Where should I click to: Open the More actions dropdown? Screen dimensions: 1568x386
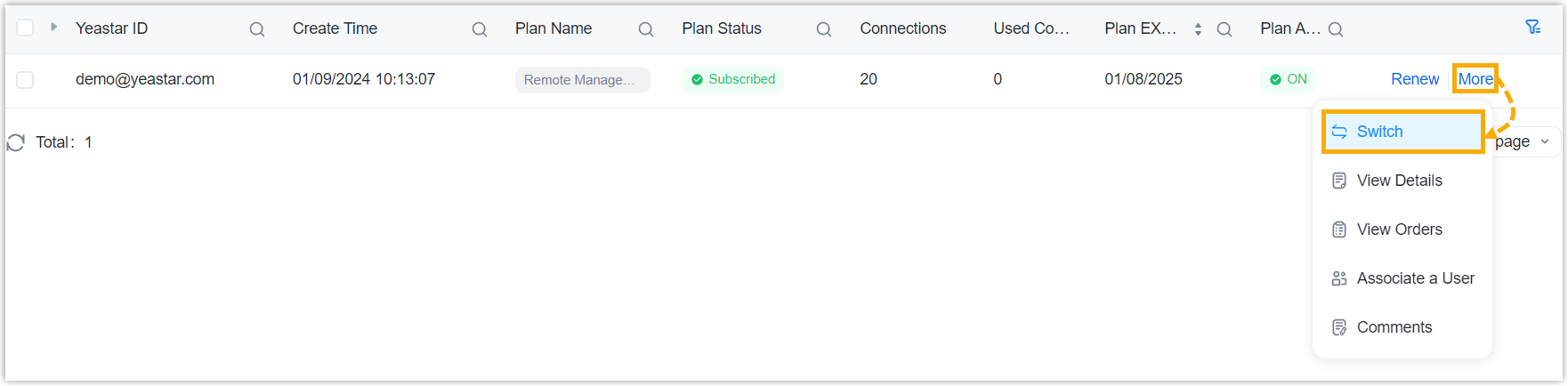coord(1475,79)
